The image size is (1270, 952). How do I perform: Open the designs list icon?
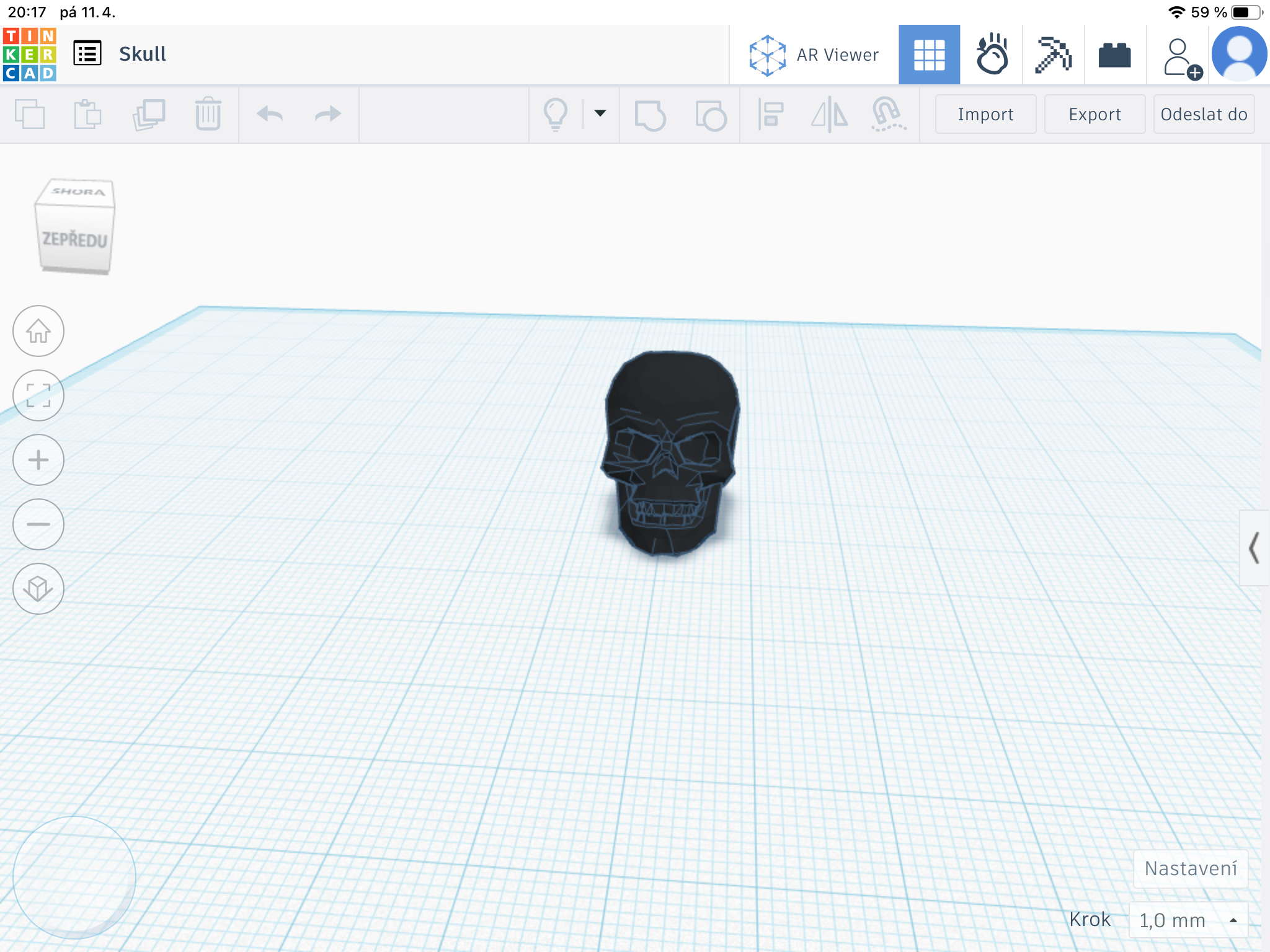87,53
